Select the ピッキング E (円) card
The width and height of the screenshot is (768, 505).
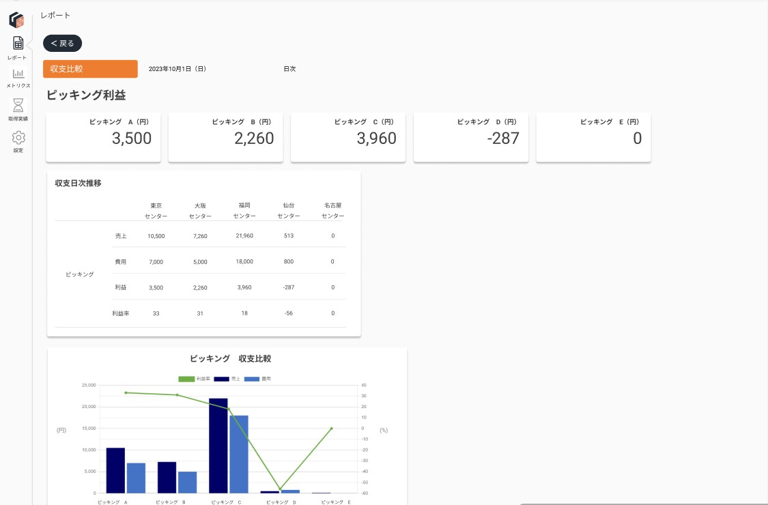pyautogui.click(x=594, y=137)
